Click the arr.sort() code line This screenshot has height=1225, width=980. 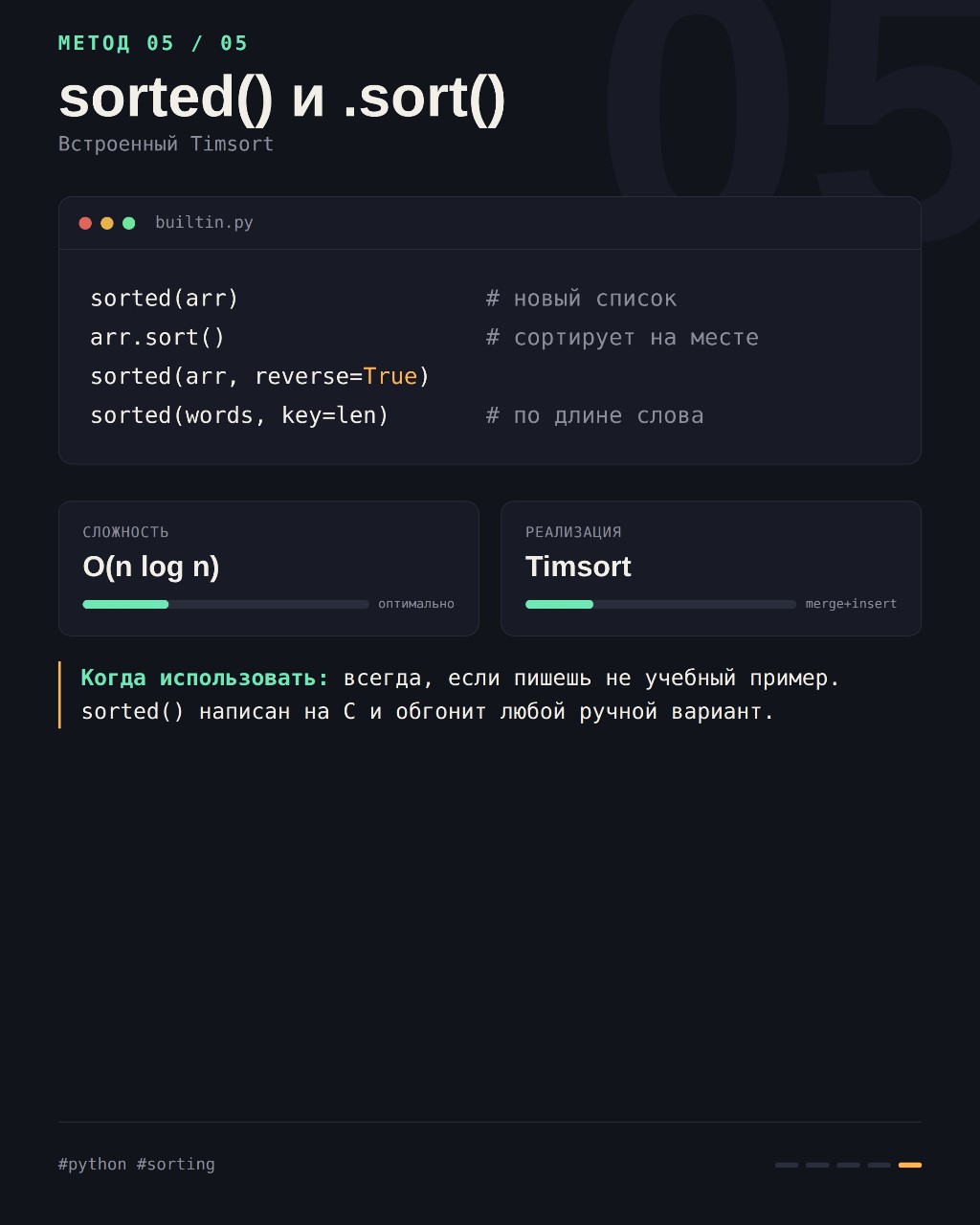pos(158,338)
